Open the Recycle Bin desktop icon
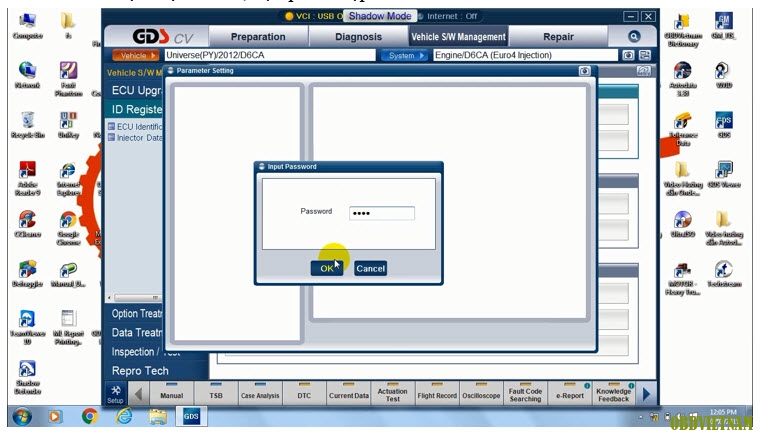The height and width of the screenshot is (434, 760). coord(28,125)
